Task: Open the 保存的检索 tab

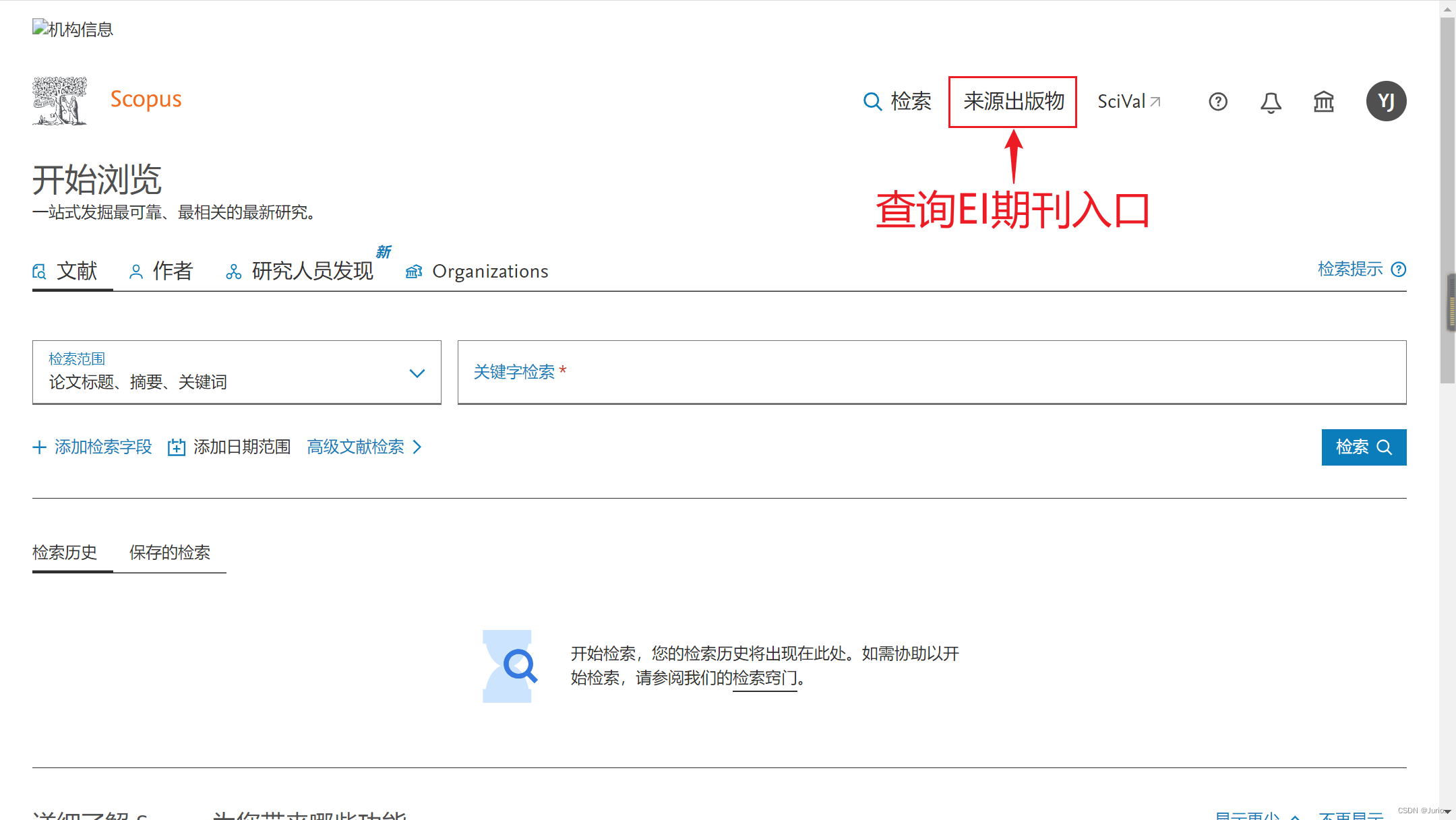Action: 170,553
